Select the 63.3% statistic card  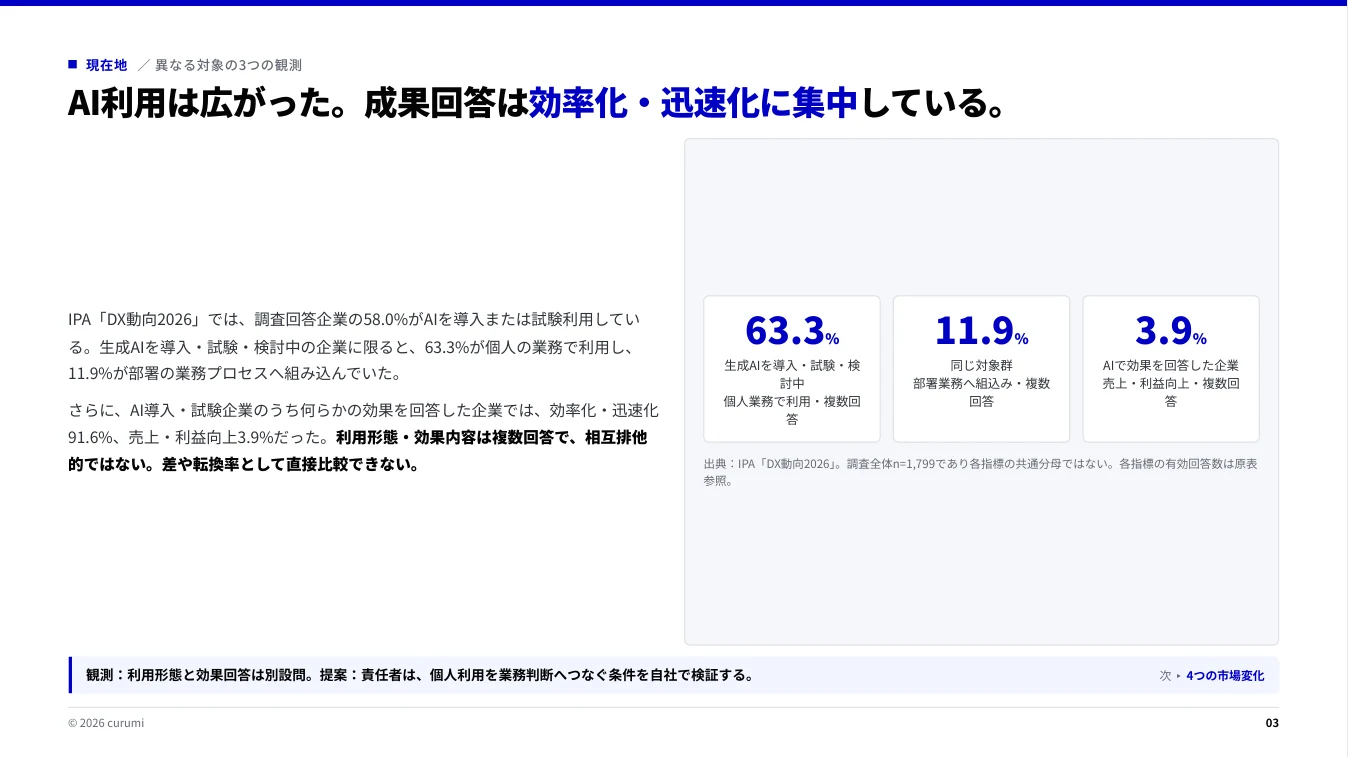(x=792, y=369)
